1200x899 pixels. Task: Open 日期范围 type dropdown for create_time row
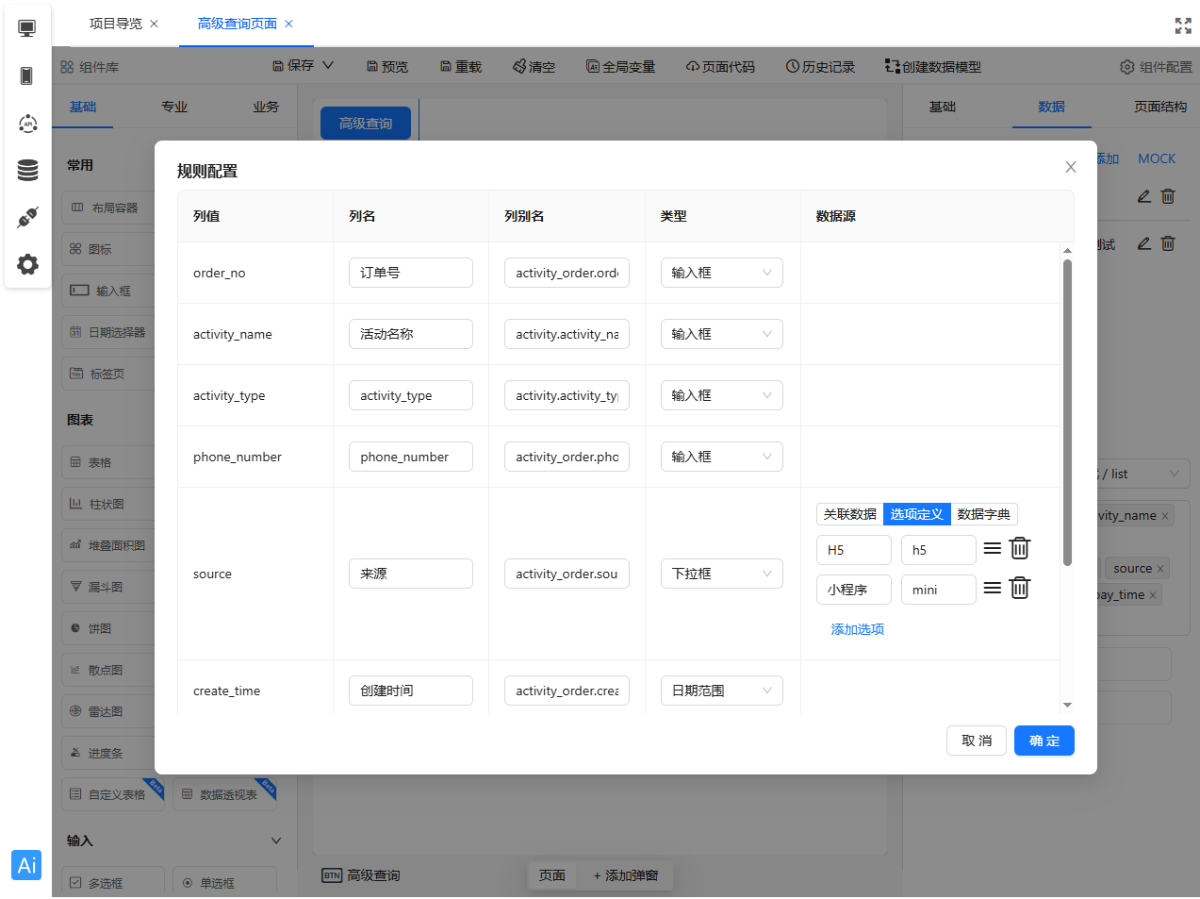[x=721, y=691]
